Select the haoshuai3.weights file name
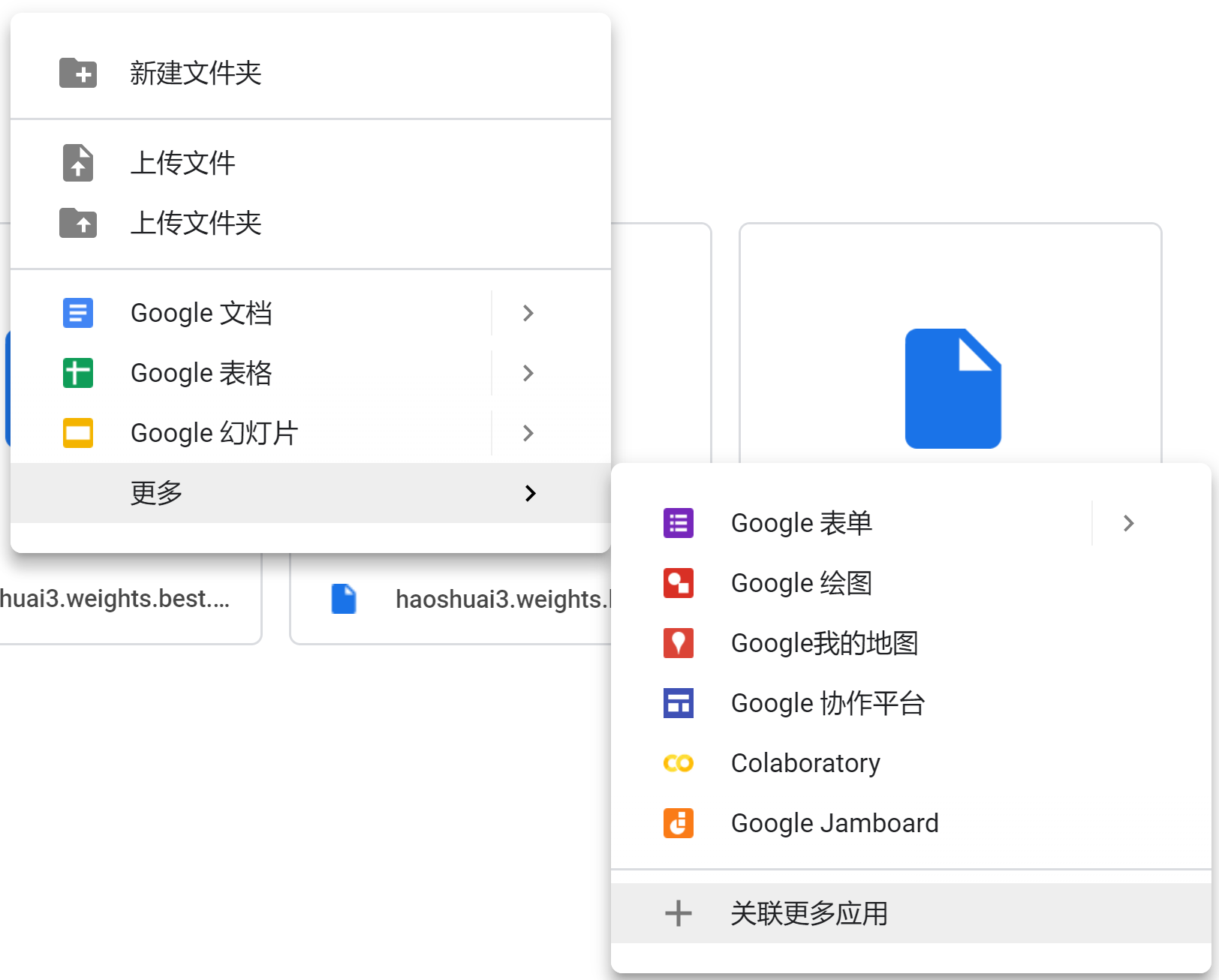Screen dimensions: 1219x980 pos(503,599)
